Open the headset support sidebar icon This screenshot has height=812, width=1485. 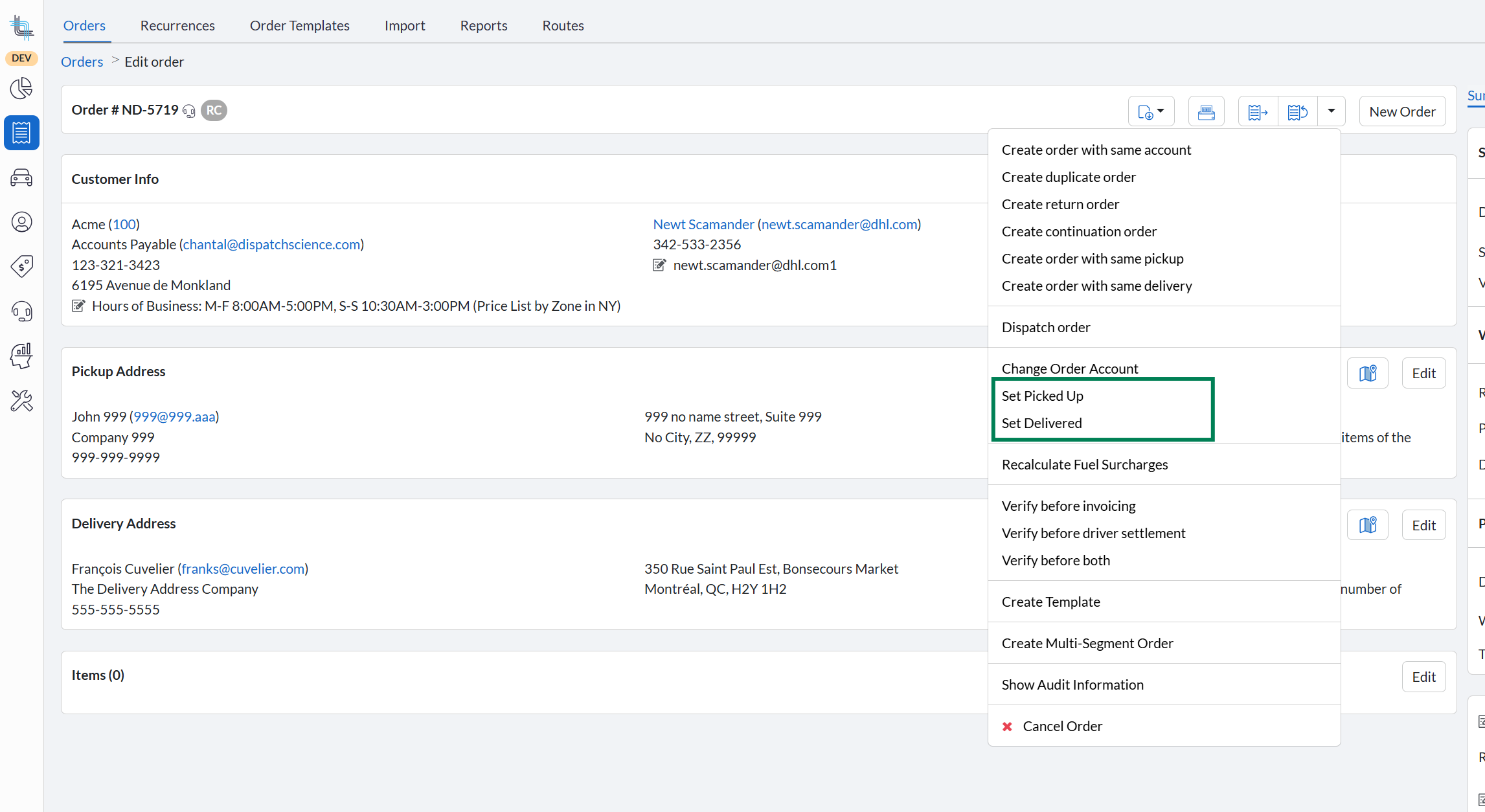click(21, 311)
